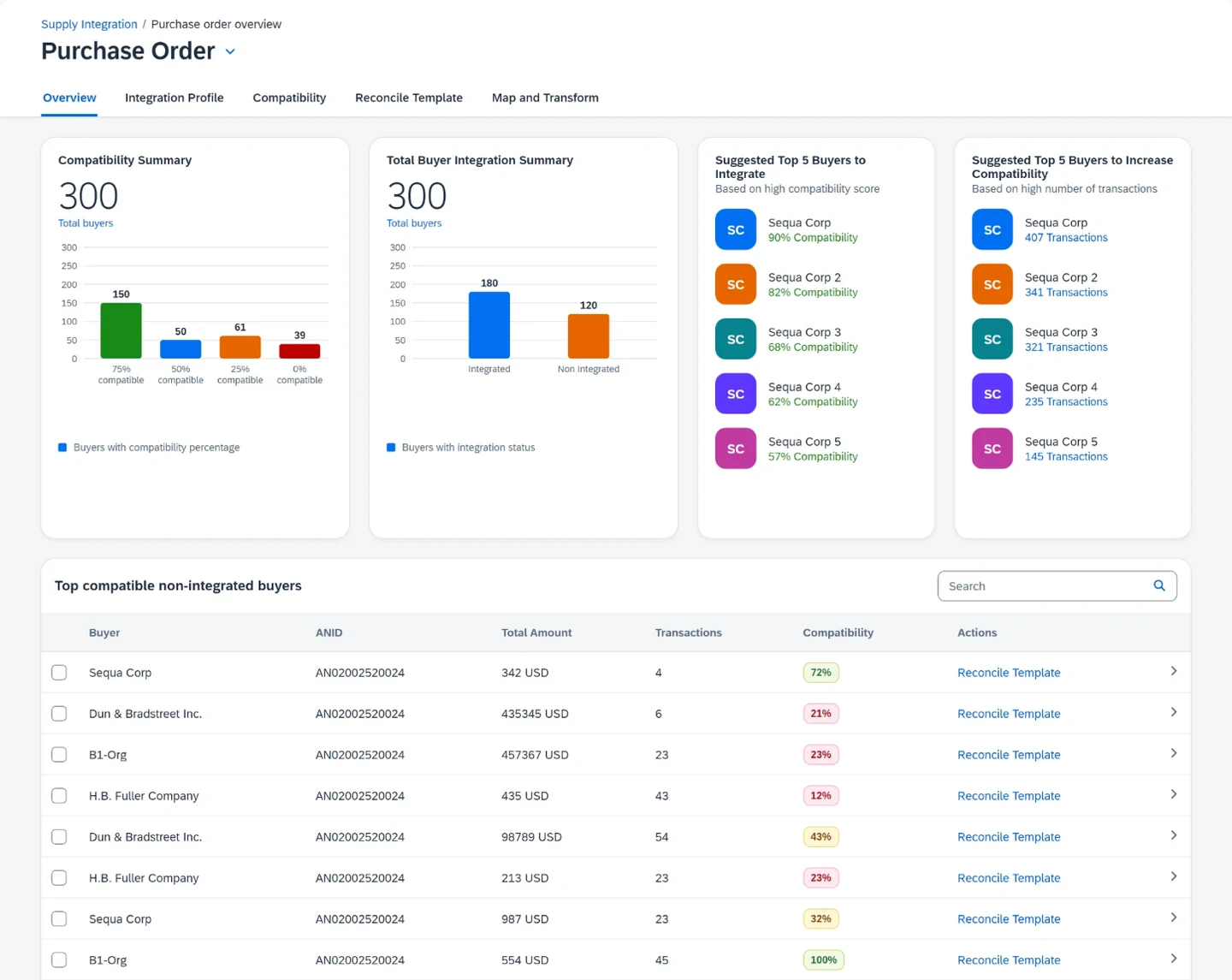Click the search magnifier icon
The image size is (1232, 980).
[x=1159, y=586]
